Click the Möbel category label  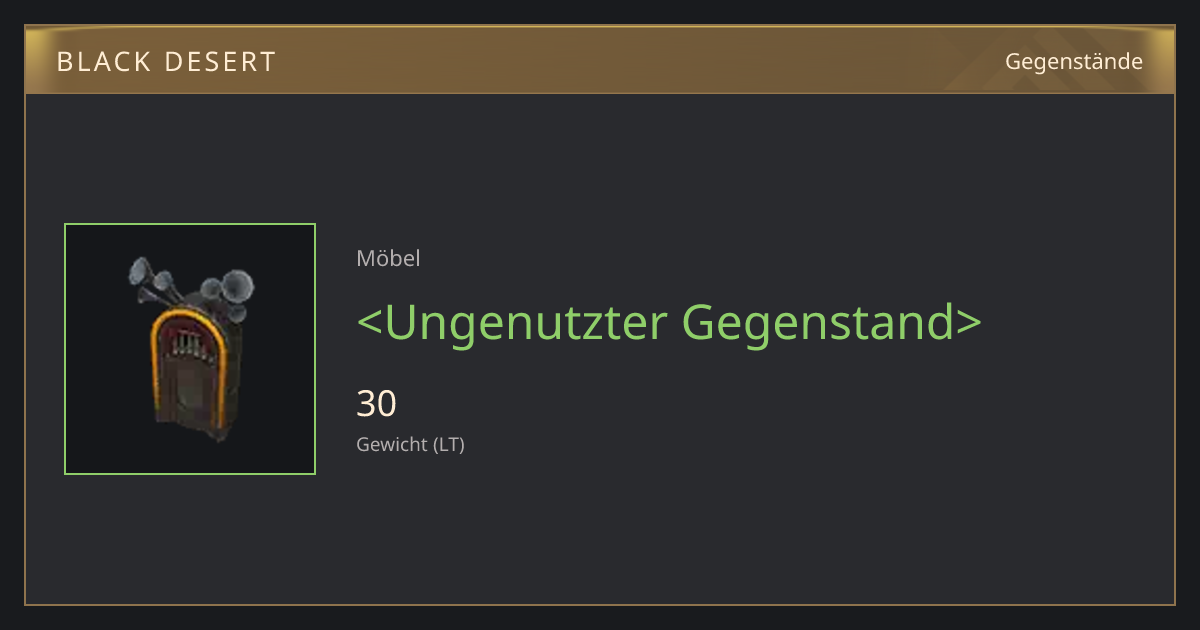pos(388,258)
